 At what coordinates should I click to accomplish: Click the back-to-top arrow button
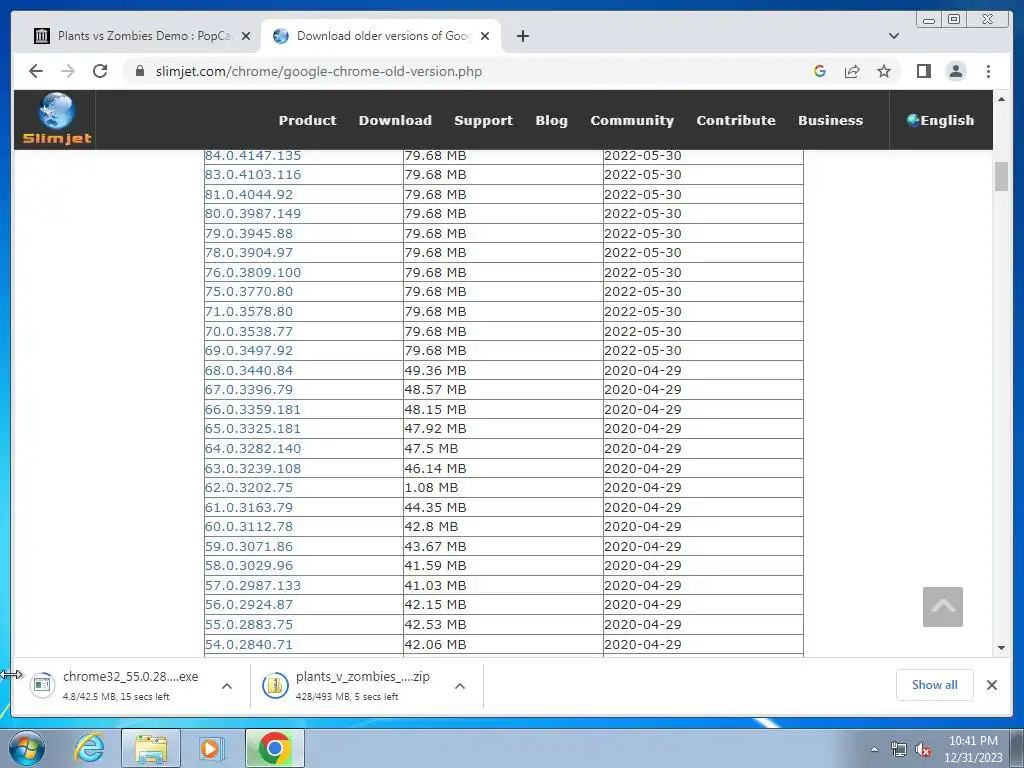point(942,607)
